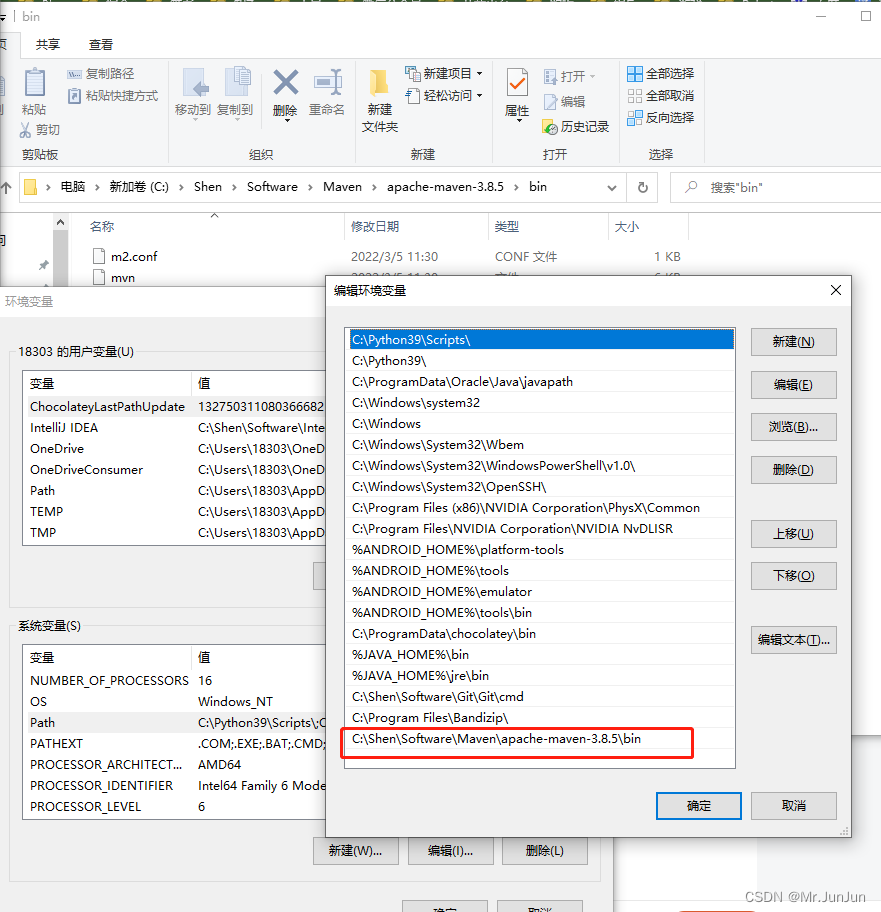Viewport: 881px width, 912px height.
Task: Select all items with 全部选择 icon
Action: pos(636,73)
